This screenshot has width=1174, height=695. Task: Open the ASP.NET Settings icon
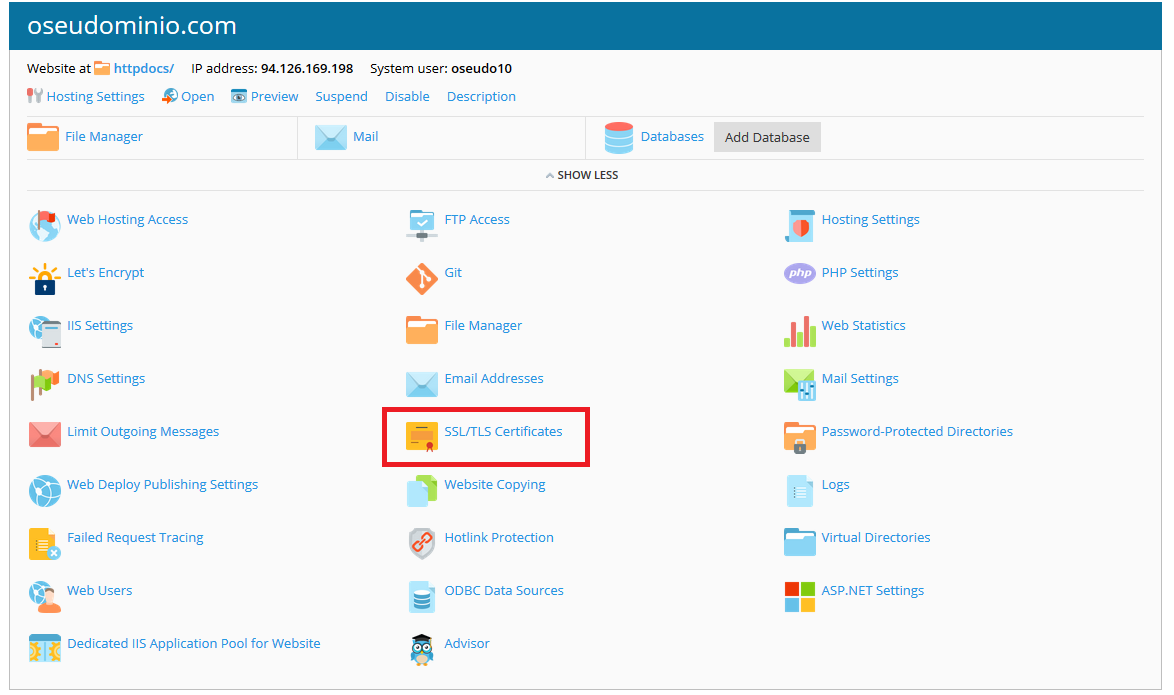(x=799, y=597)
